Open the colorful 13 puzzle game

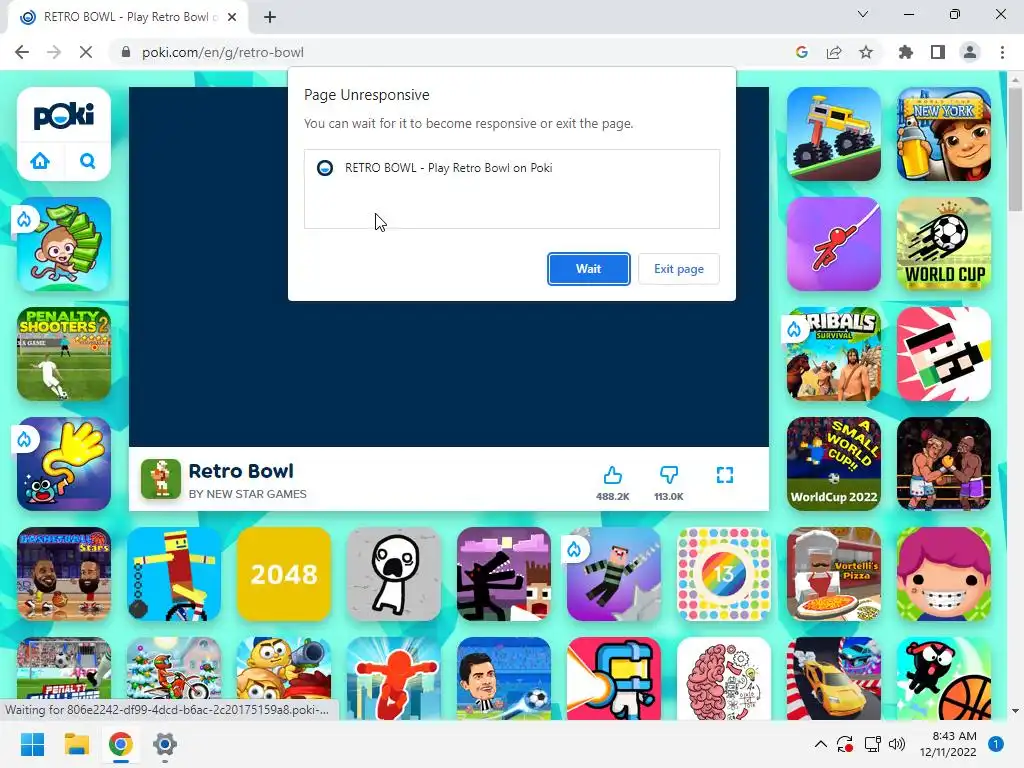point(724,574)
